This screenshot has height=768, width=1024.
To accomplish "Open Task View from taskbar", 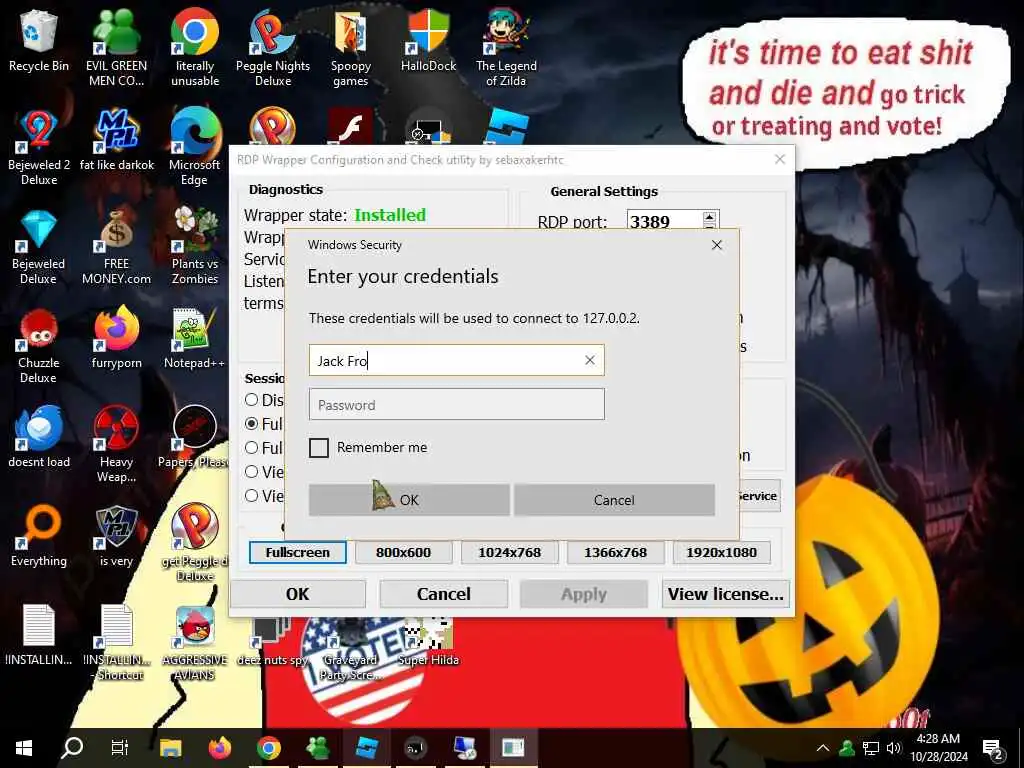I will [x=120, y=748].
